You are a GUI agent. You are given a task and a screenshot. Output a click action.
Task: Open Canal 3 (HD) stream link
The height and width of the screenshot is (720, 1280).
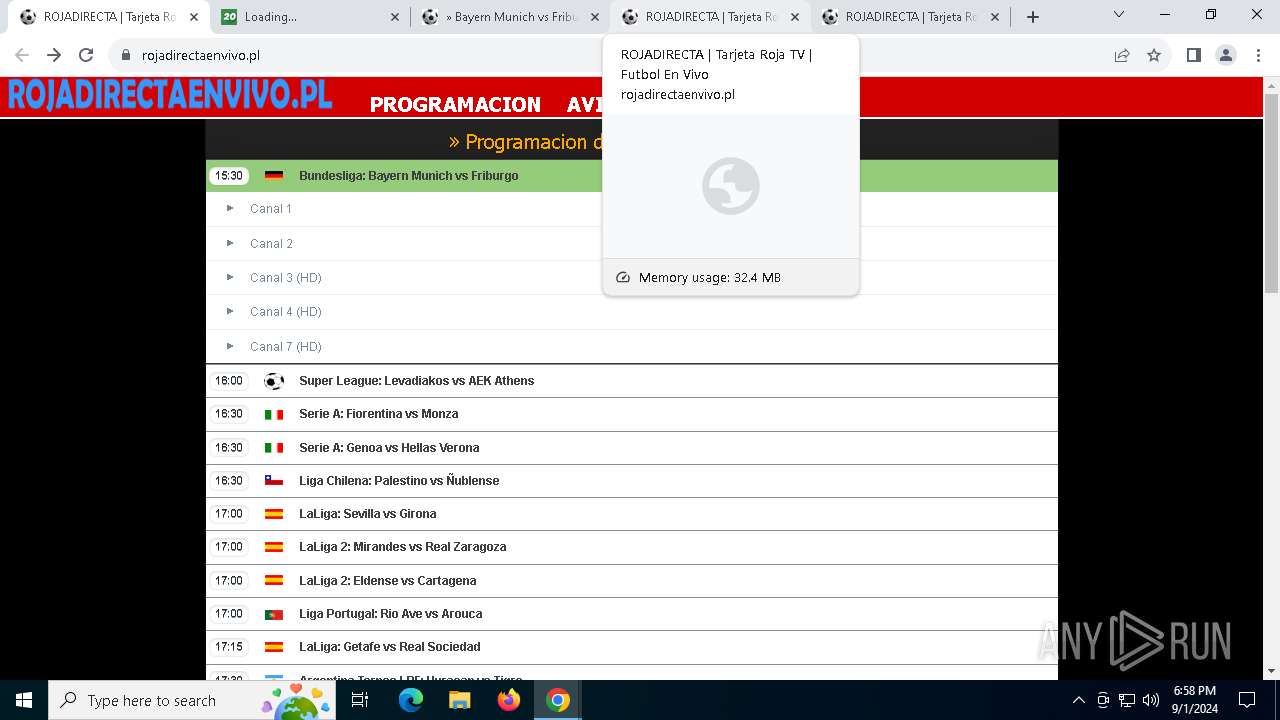286,278
